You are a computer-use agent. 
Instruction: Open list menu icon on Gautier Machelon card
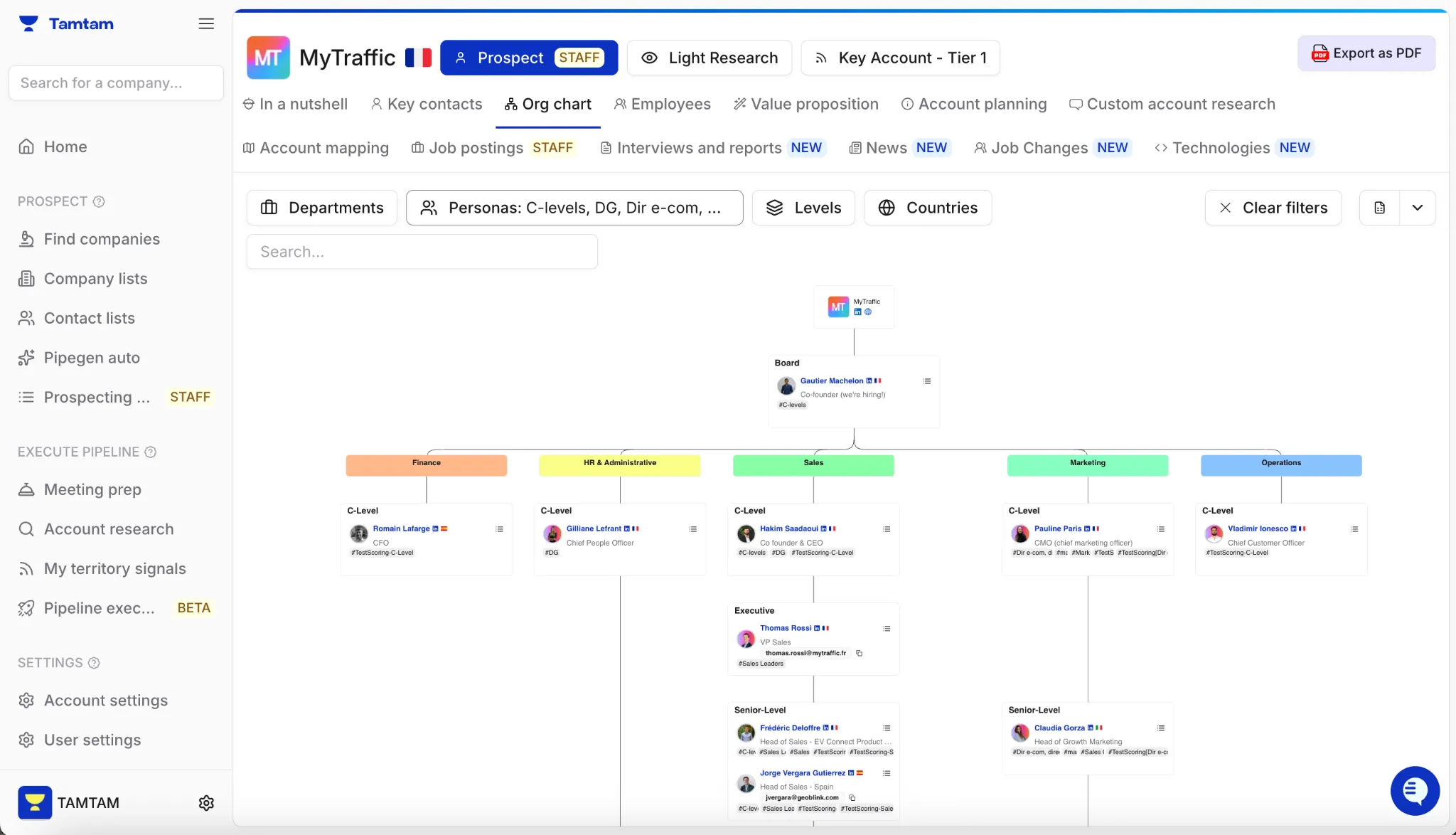[927, 381]
